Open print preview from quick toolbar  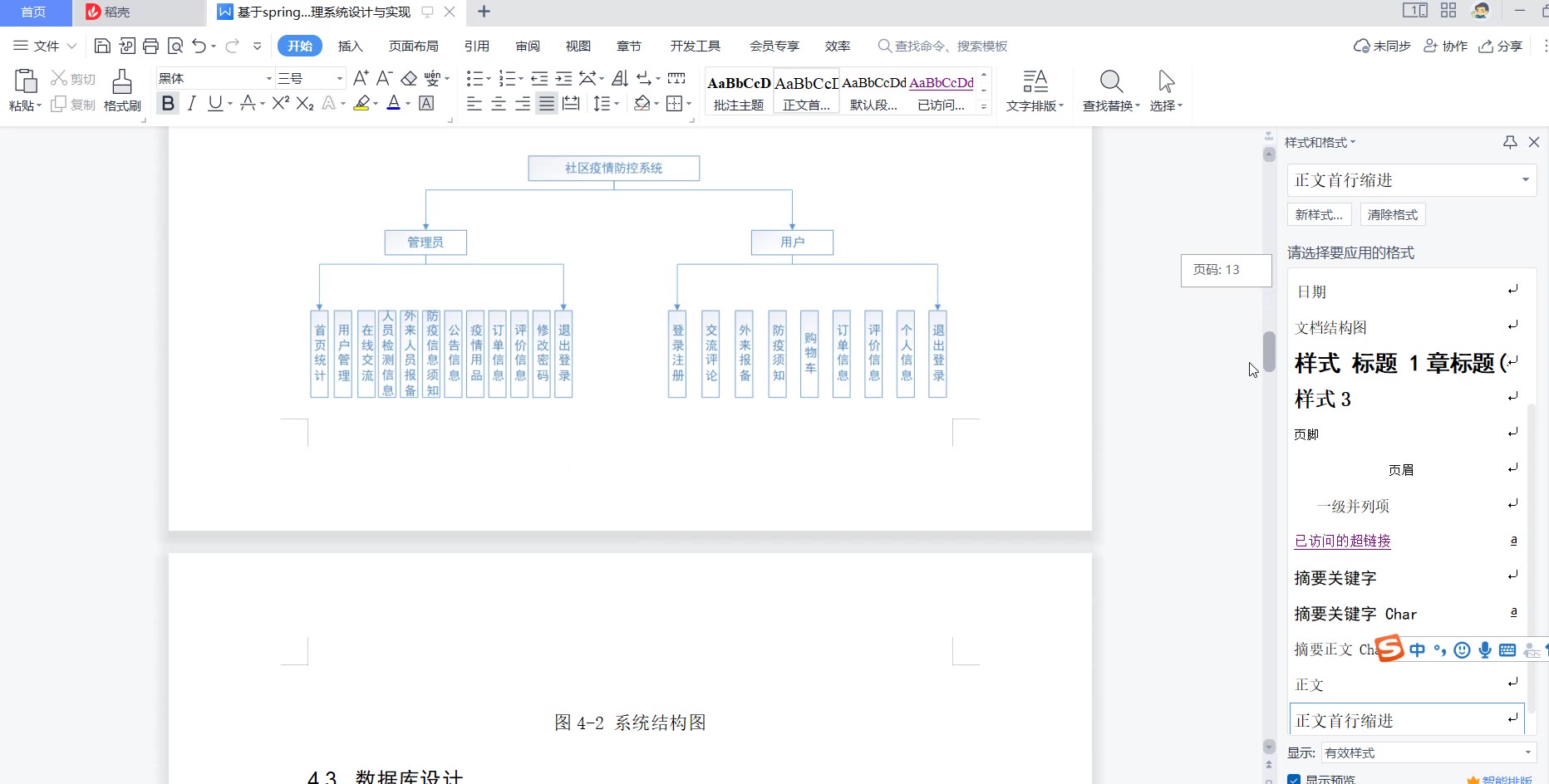click(175, 46)
